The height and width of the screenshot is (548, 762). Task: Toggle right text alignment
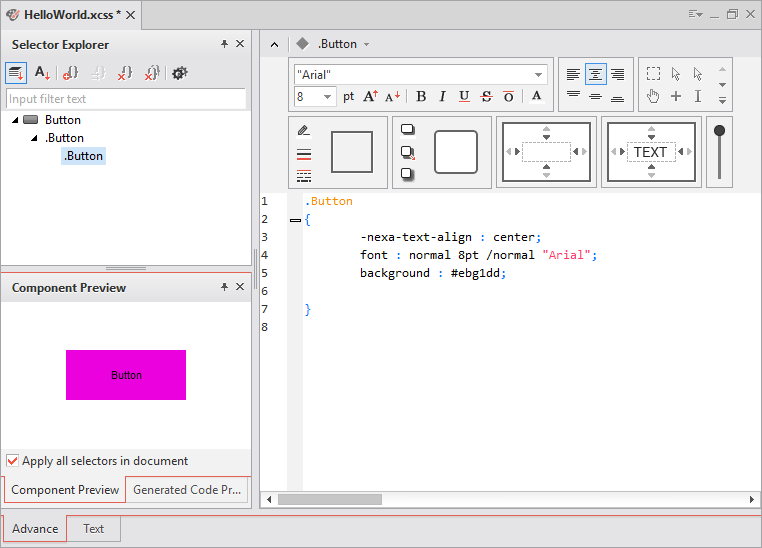coord(617,74)
